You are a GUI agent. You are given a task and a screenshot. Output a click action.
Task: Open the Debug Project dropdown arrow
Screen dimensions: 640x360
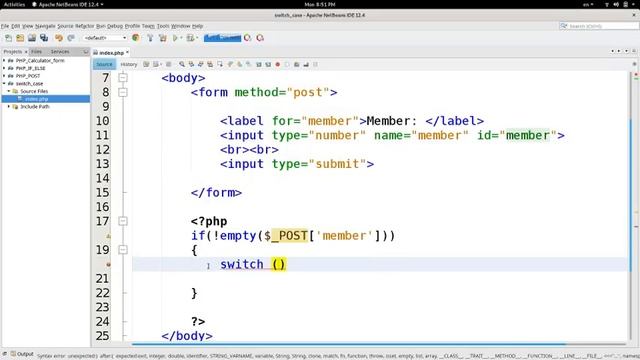[197, 38]
